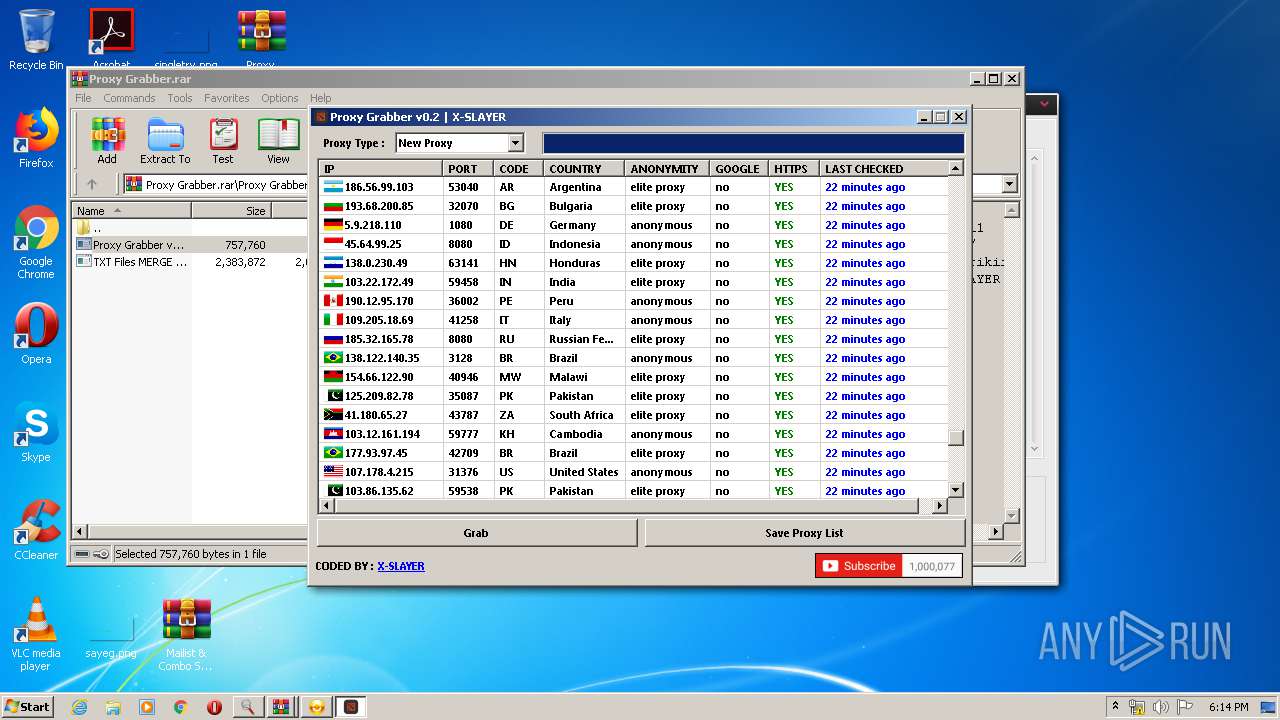Show hidden system tray icons

1116,707
